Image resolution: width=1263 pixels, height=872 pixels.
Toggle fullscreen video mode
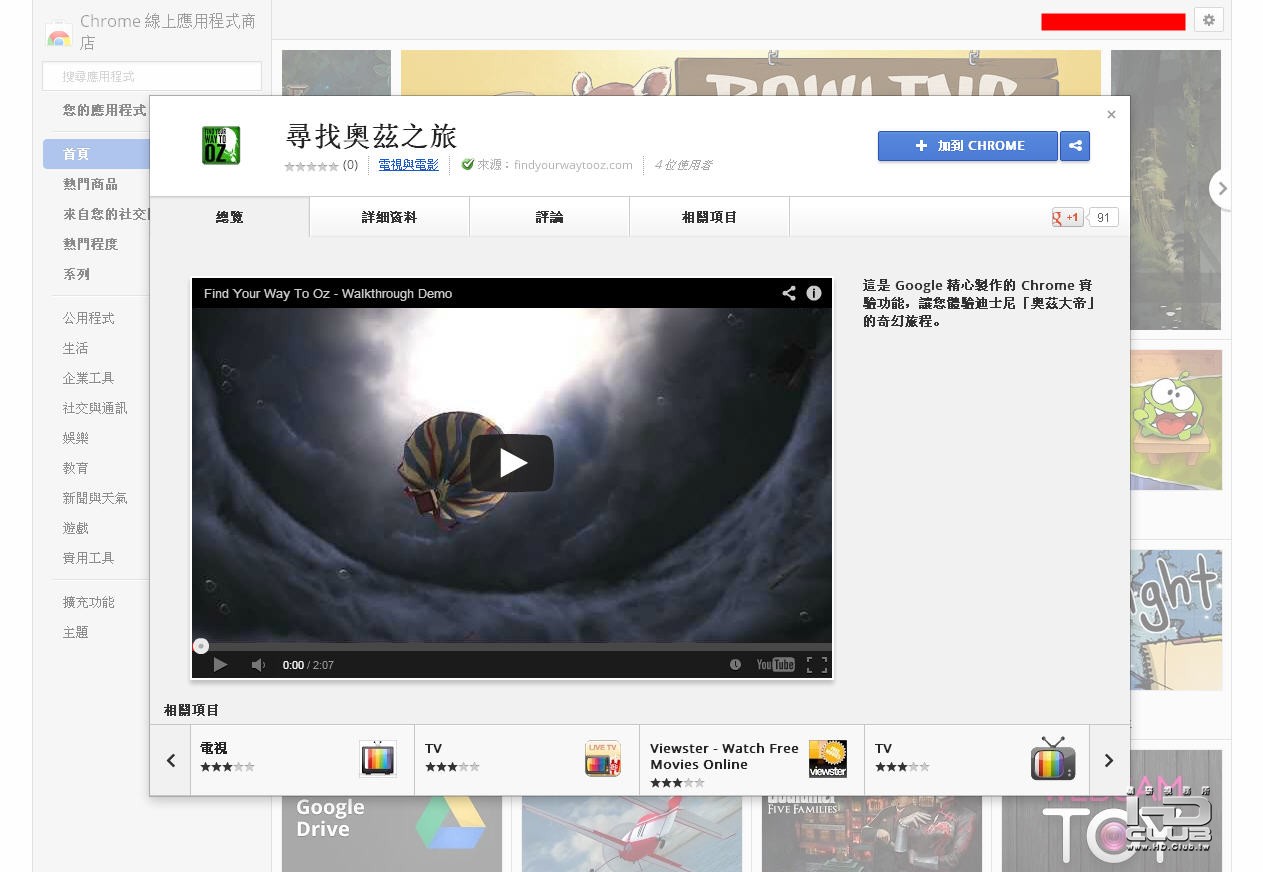click(x=817, y=665)
